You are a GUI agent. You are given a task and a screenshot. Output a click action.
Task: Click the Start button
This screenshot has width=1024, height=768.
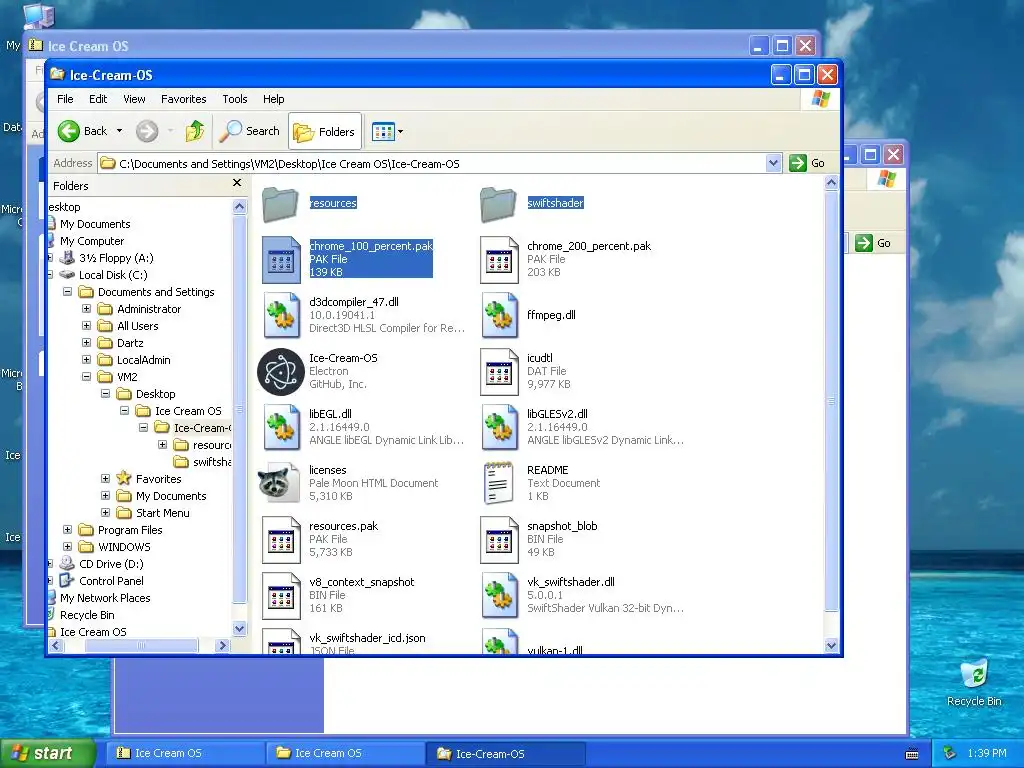click(47, 753)
